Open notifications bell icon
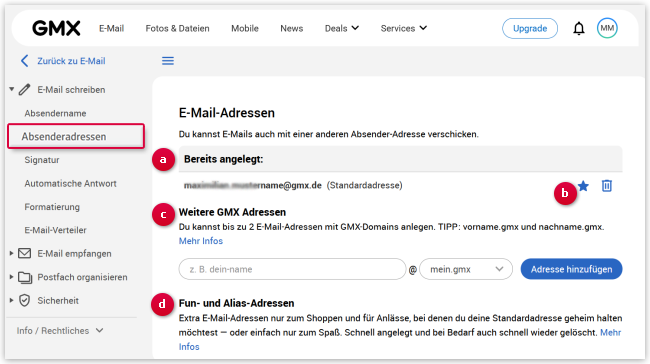 579,28
